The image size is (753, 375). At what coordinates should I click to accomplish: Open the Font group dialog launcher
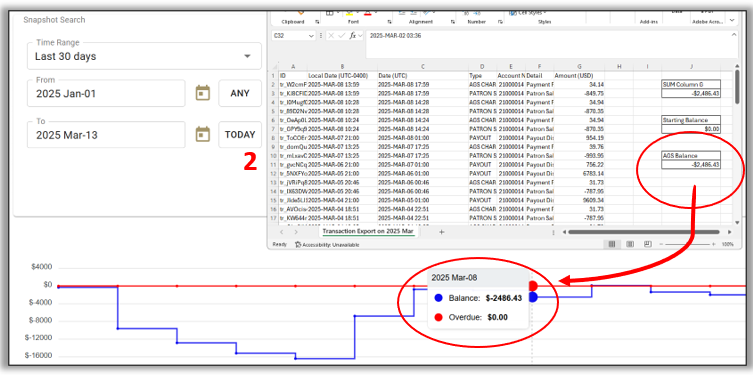pyautogui.click(x=389, y=22)
